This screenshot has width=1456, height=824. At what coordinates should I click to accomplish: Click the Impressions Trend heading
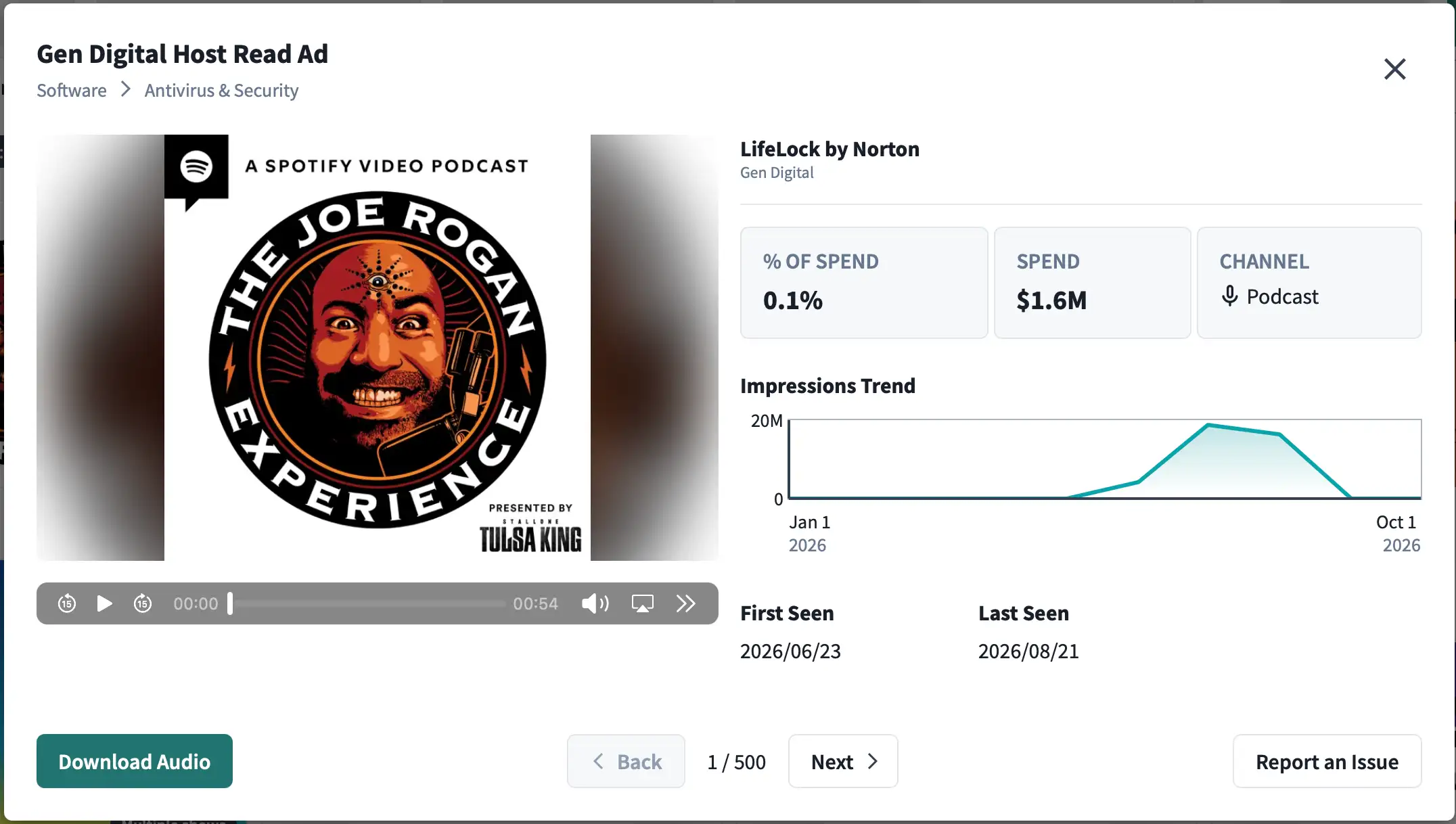click(x=827, y=386)
